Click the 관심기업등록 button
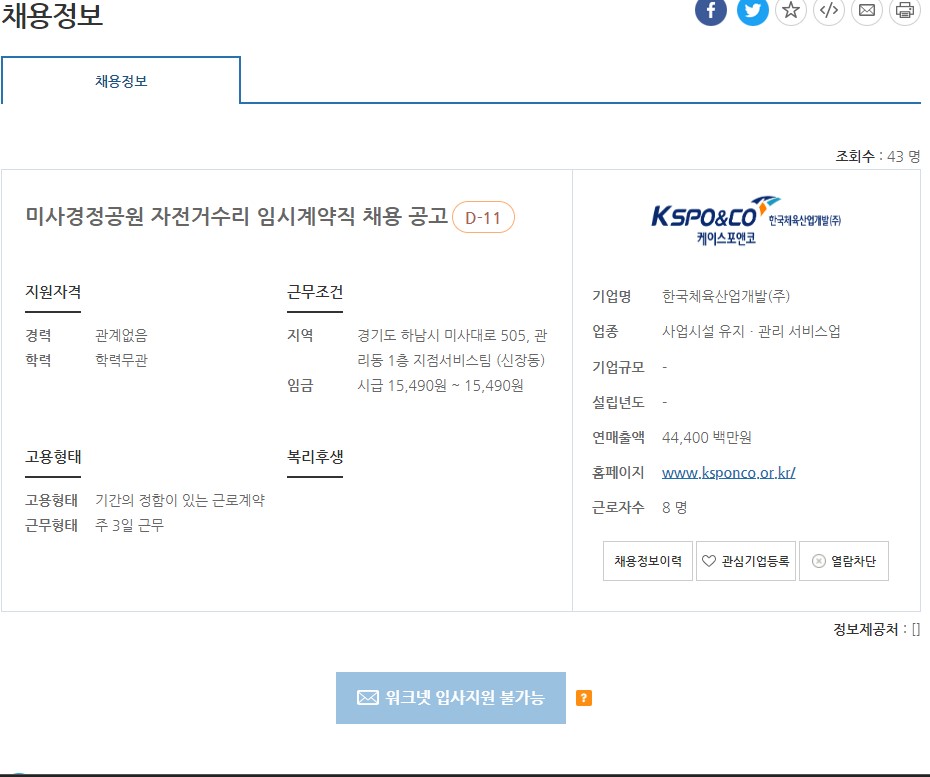930x777 pixels. [x=746, y=561]
